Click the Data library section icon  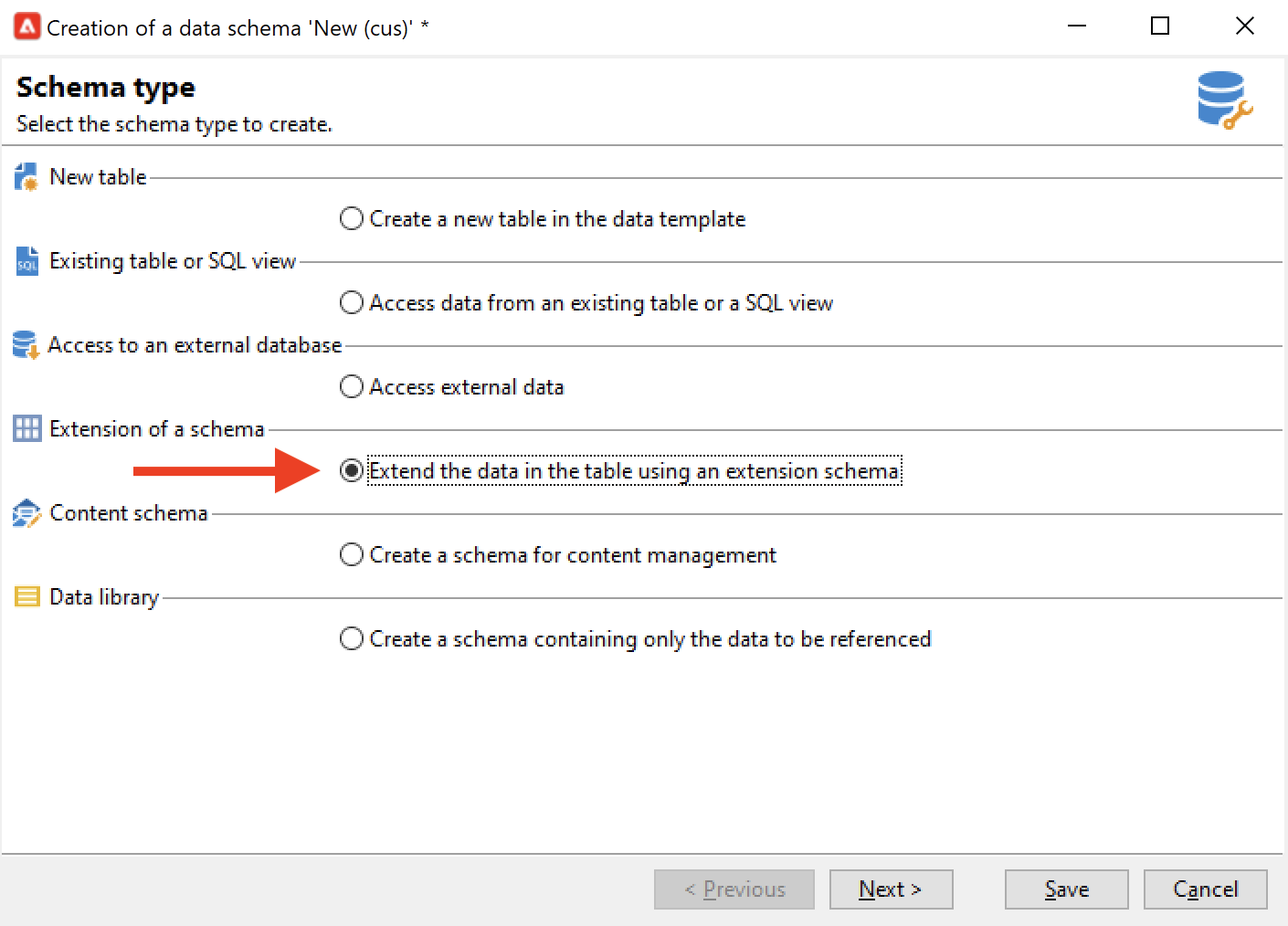point(27,597)
